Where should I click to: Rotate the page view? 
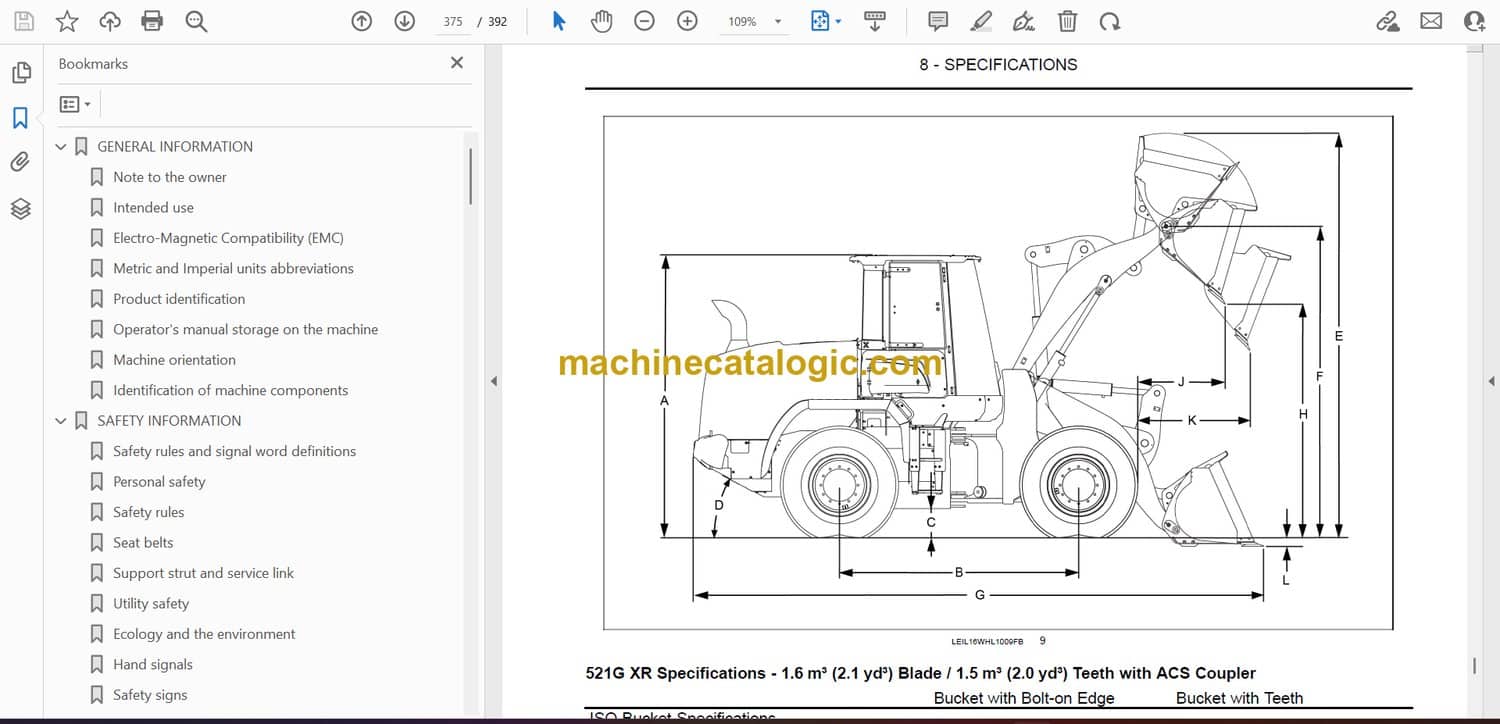pyautogui.click(x=1109, y=21)
